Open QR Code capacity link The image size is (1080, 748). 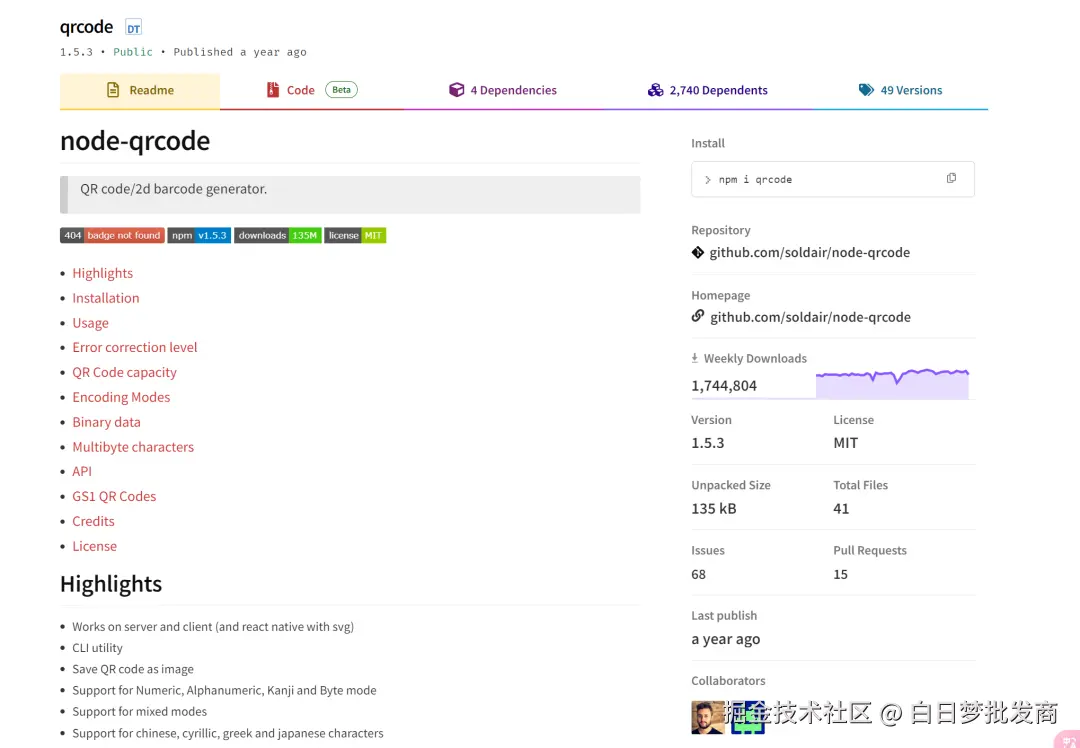click(x=124, y=373)
